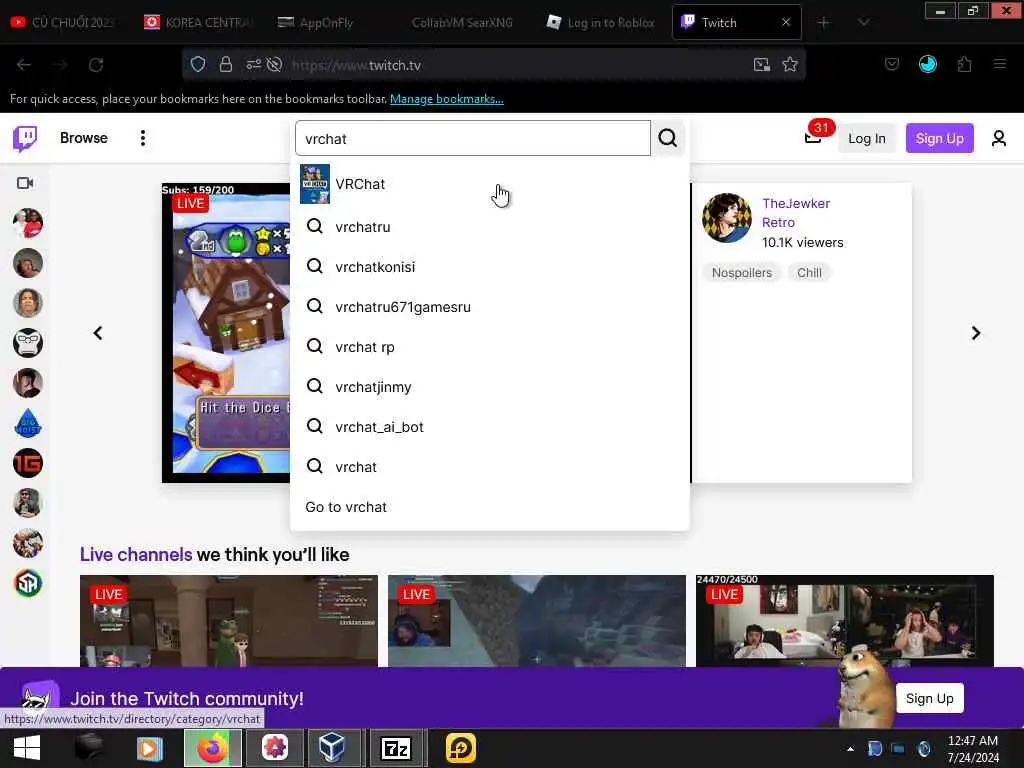Click Sign Up in the bottom banner

(x=929, y=698)
